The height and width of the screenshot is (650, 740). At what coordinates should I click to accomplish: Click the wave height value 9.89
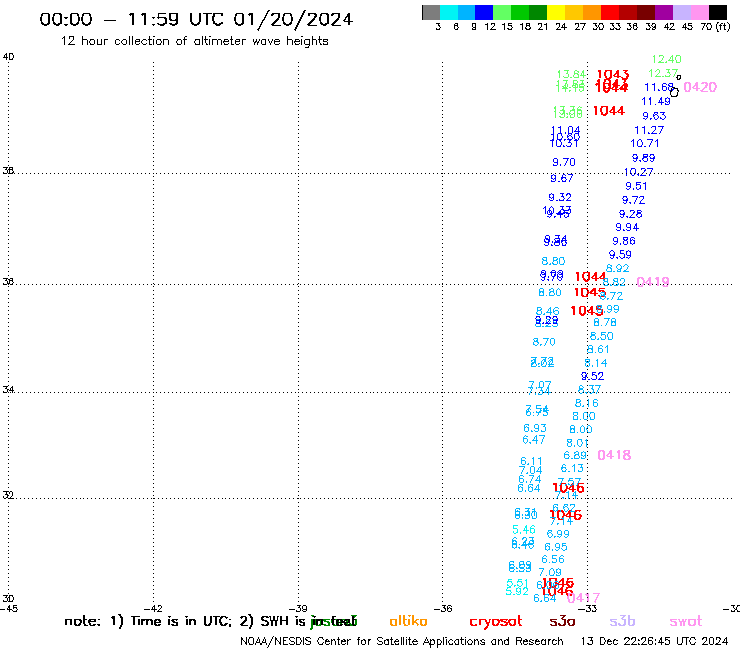[x=643, y=158]
